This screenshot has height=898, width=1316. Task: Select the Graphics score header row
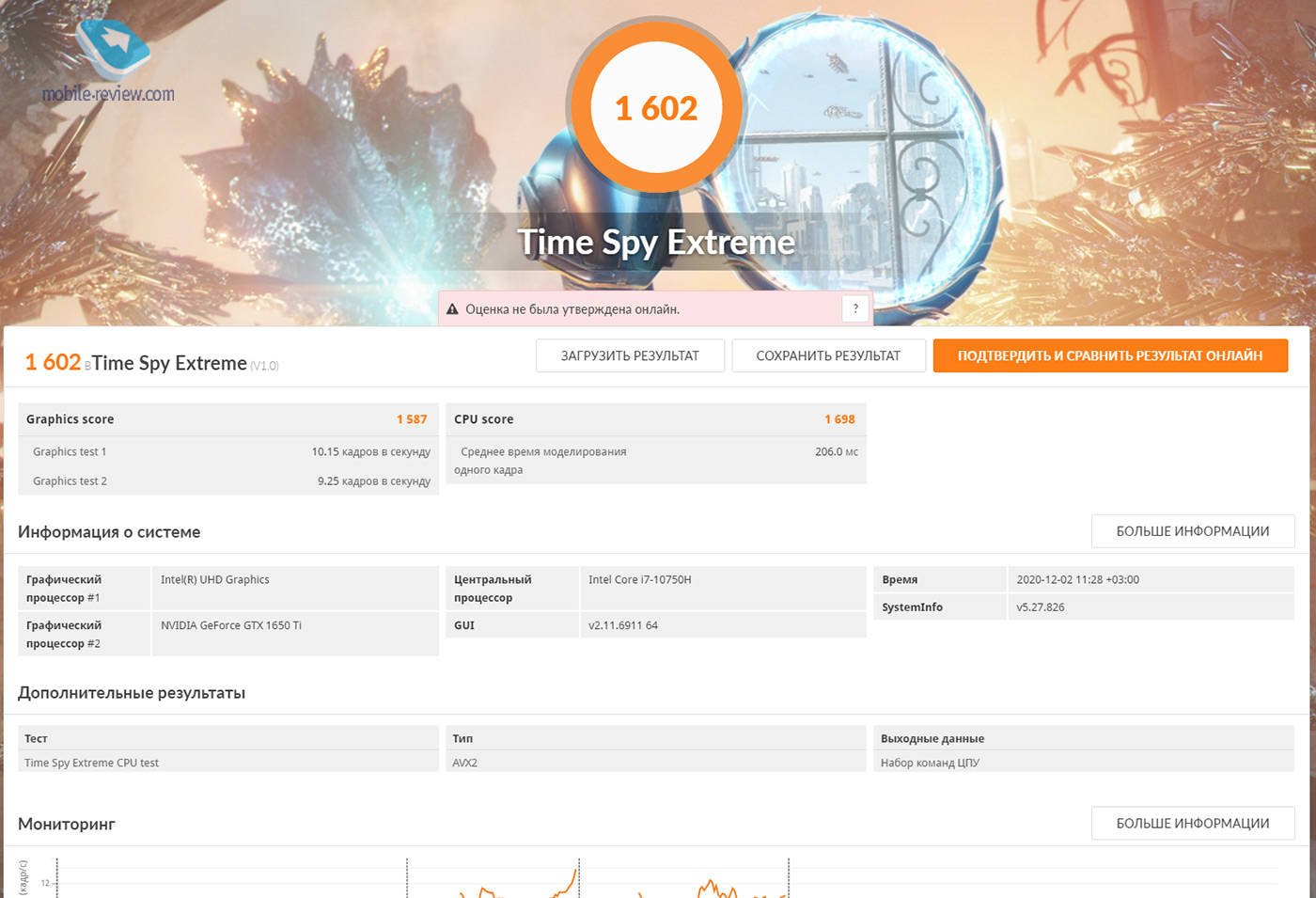click(x=227, y=419)
